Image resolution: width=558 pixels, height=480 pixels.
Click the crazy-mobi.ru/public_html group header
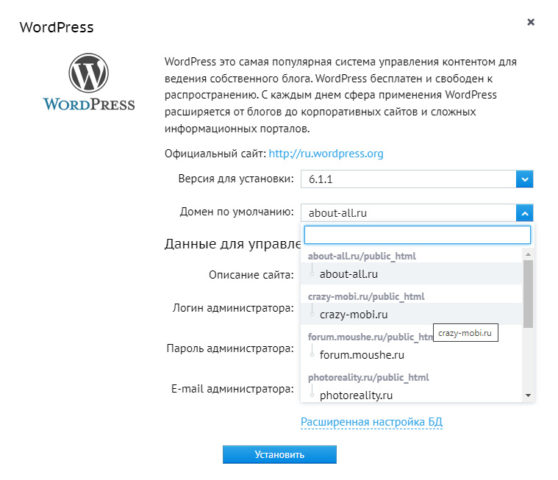[366, 296]
